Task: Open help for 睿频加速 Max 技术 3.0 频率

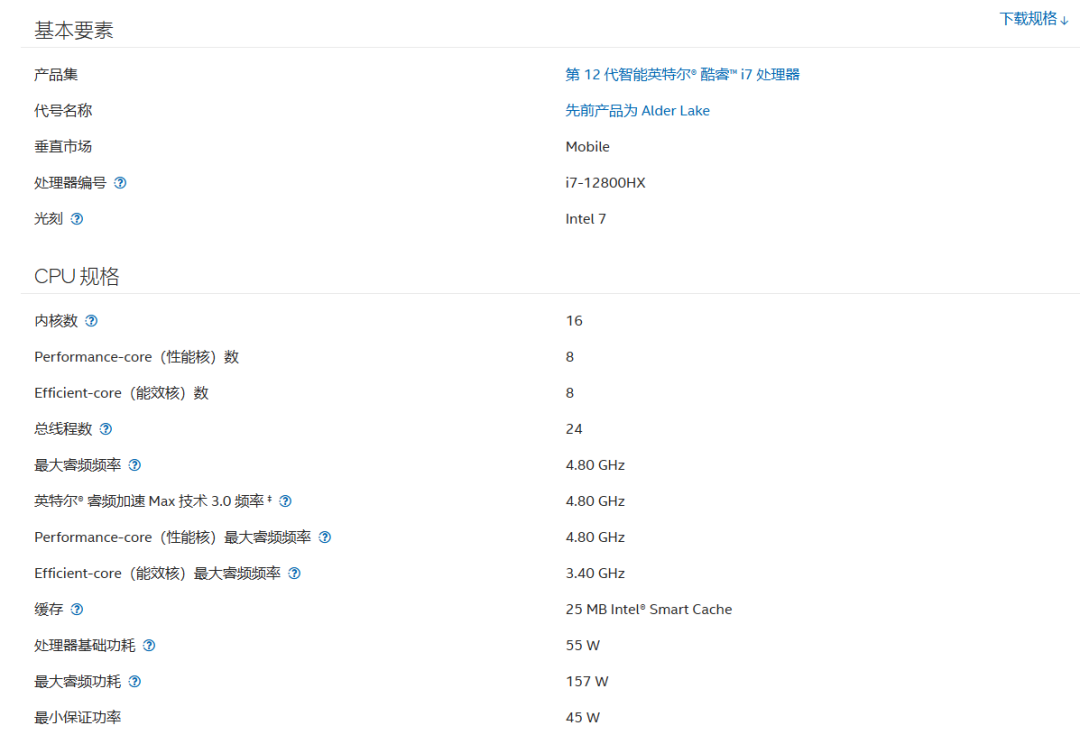Action: tap(286, 502)
